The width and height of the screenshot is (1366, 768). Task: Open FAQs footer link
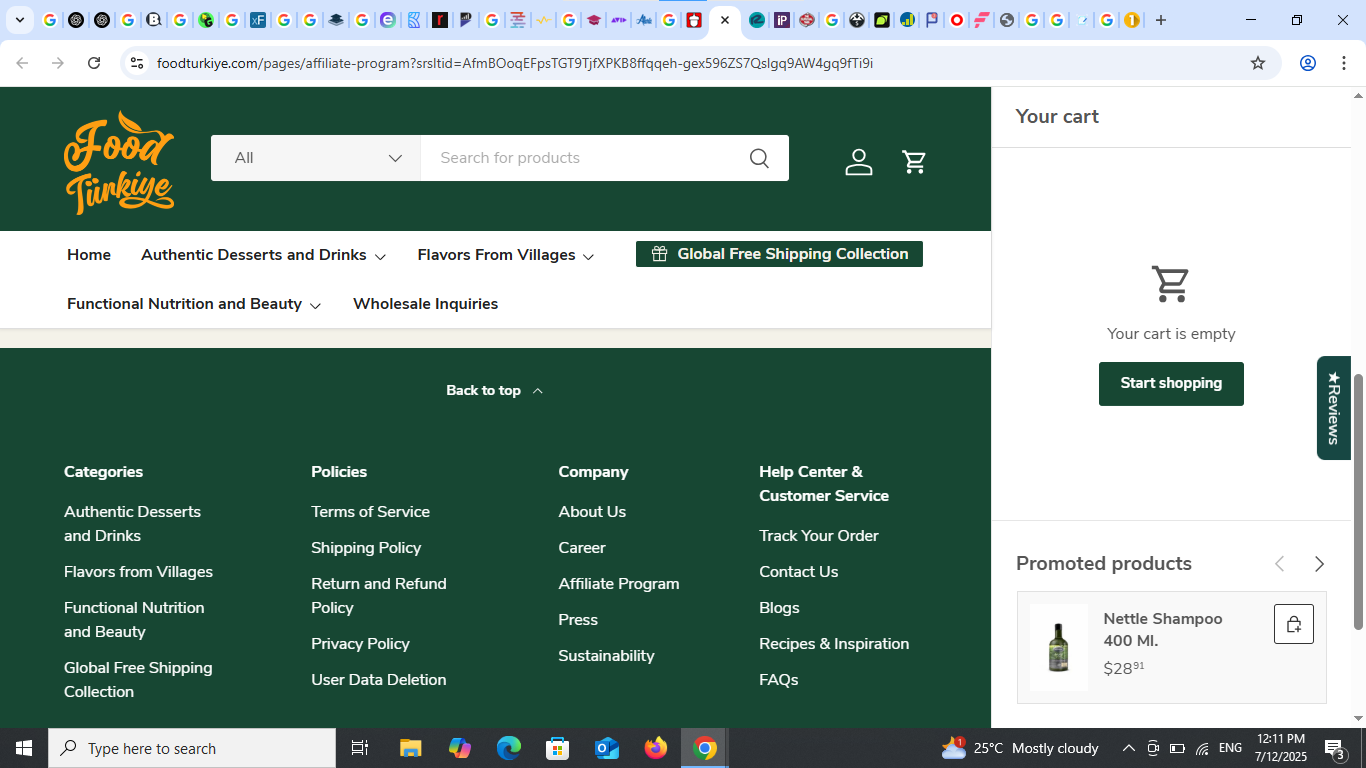click(779, 680)
